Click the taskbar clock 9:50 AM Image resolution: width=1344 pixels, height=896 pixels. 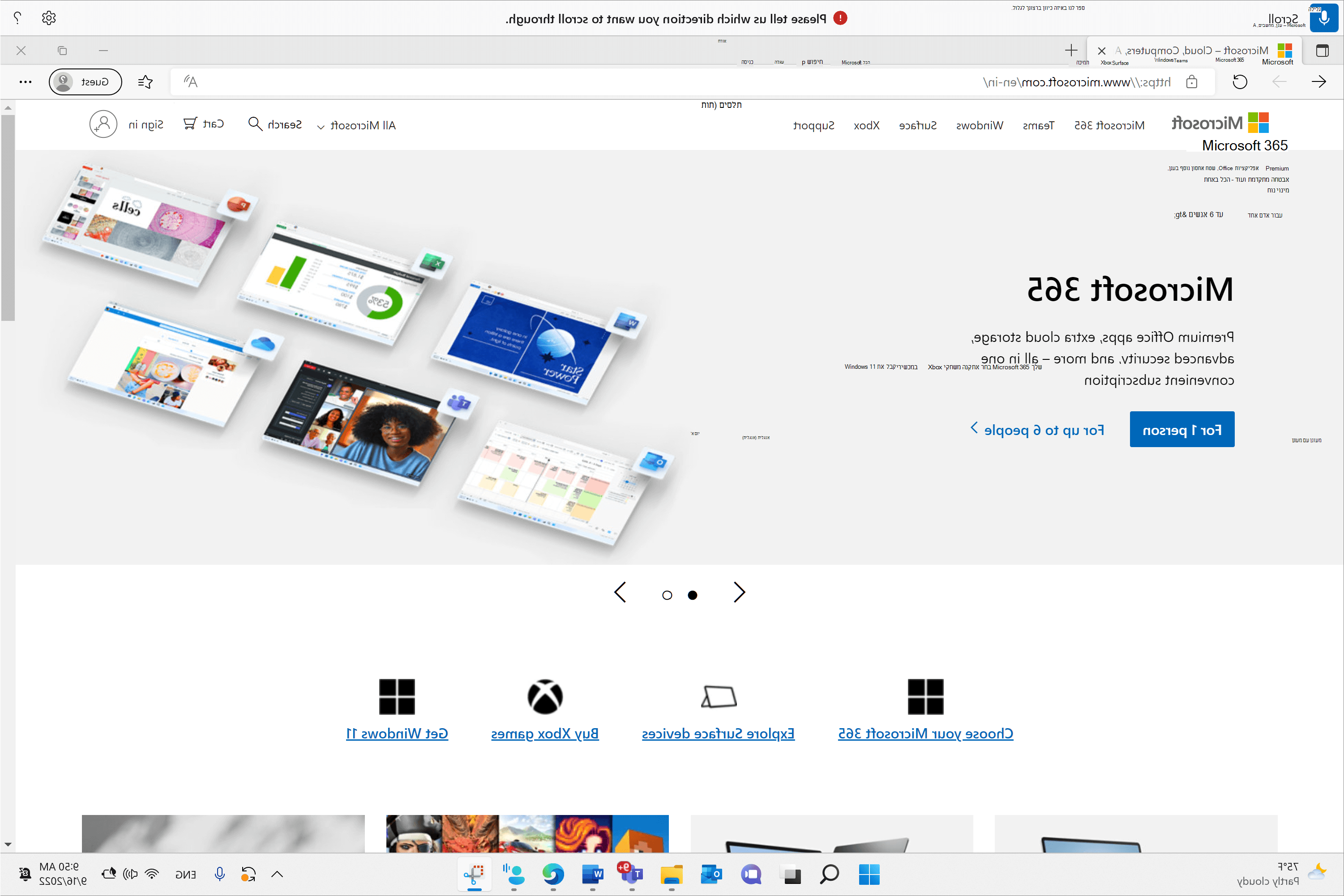(62, 874)
